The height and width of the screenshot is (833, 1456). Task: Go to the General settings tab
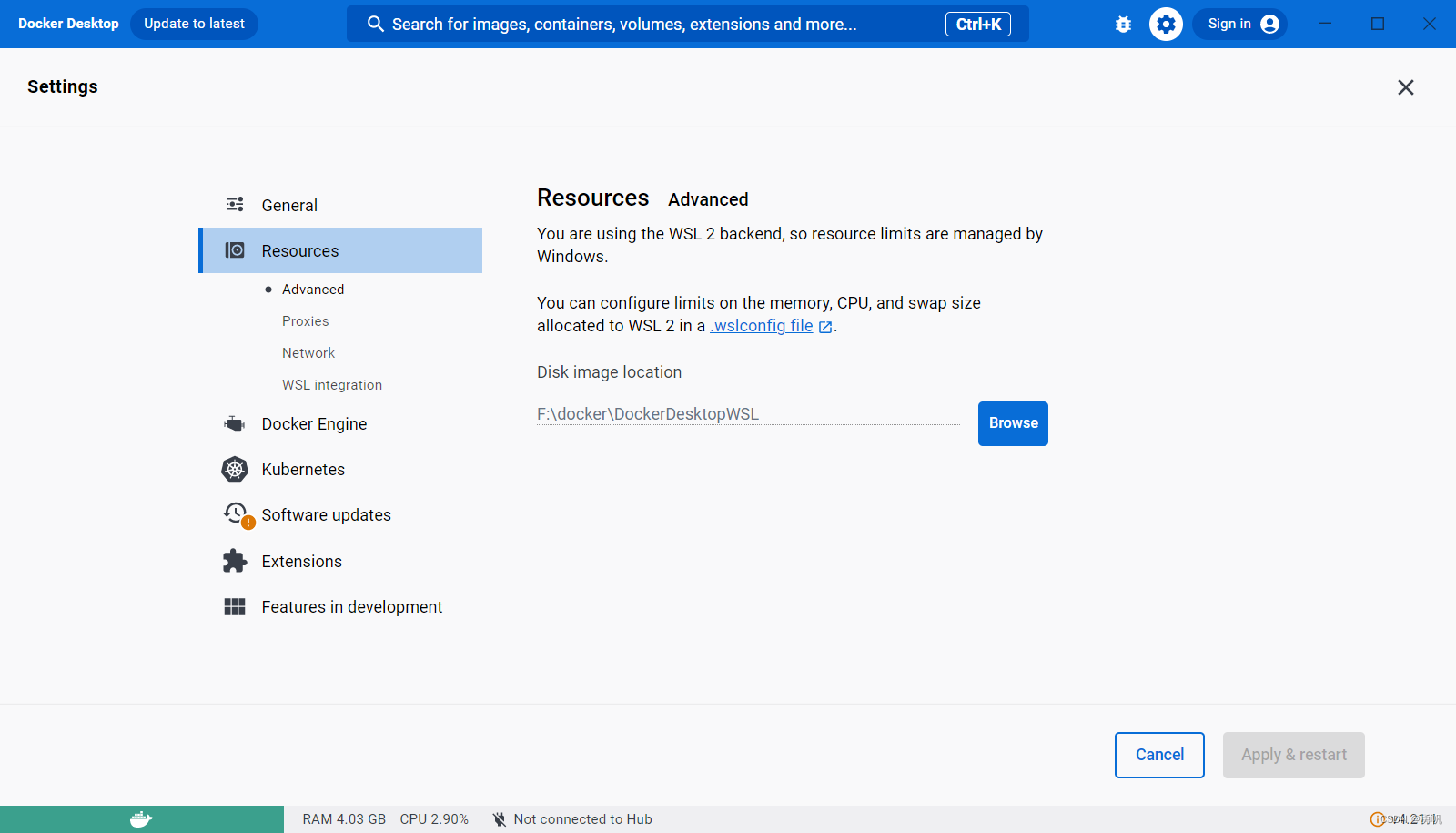point(288,205)
